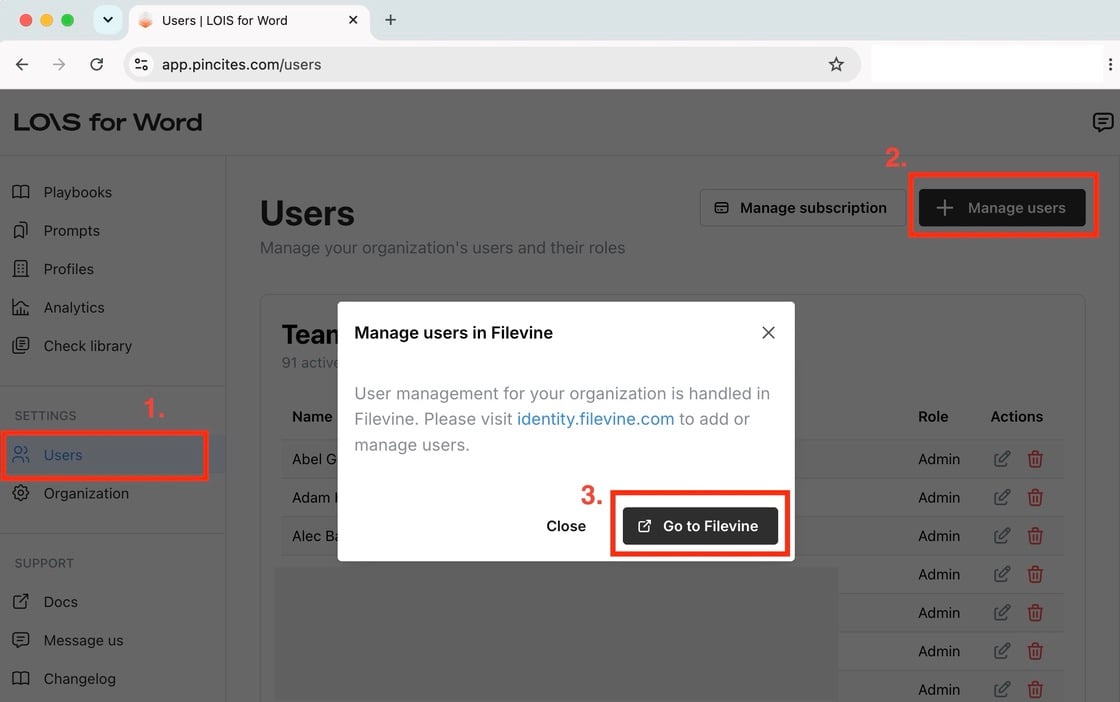
Task: Click the address bar URL field
Action: pos(492,64)
